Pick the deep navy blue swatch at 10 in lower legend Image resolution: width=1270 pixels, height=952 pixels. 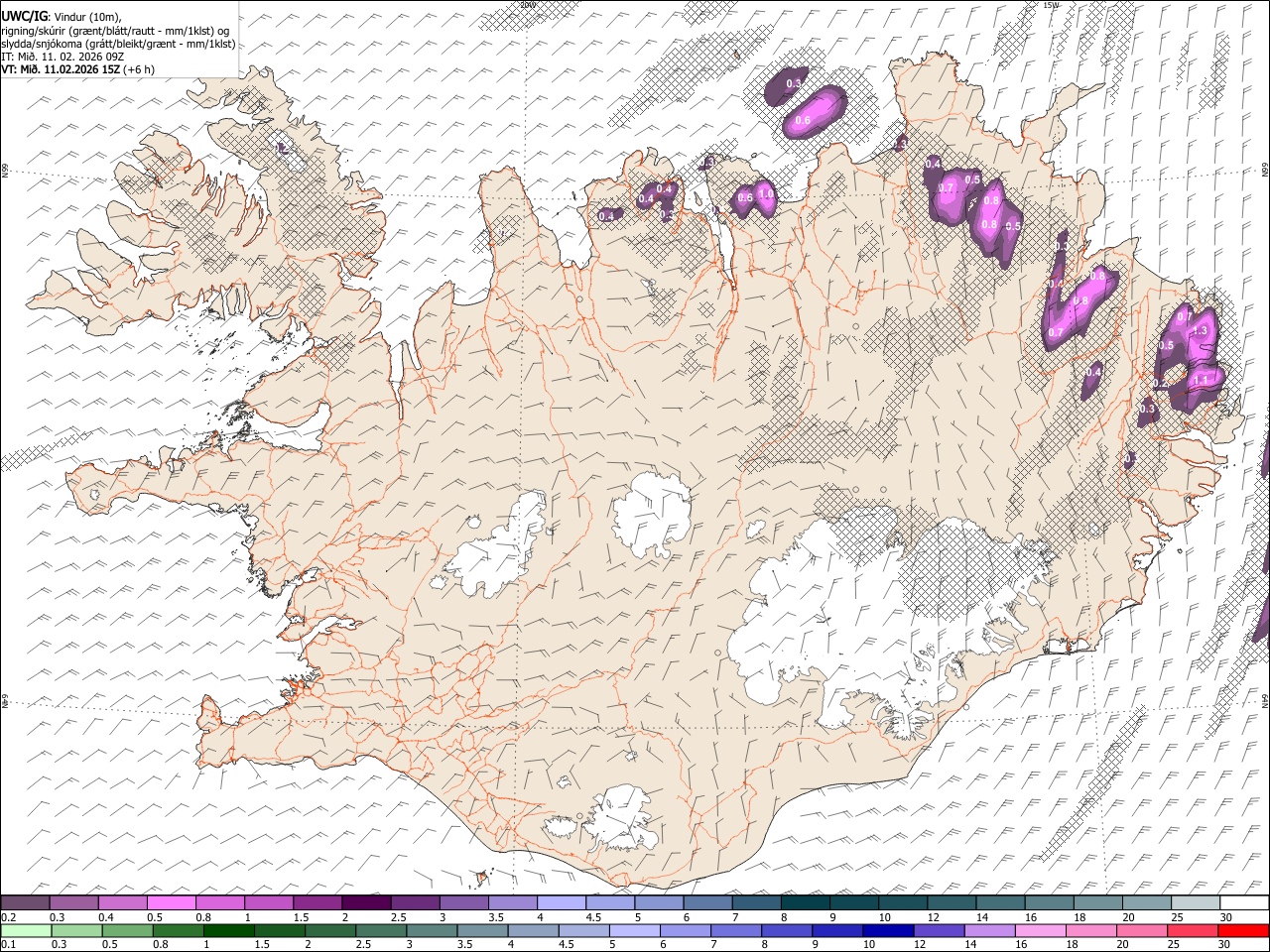tap(888, 930)
